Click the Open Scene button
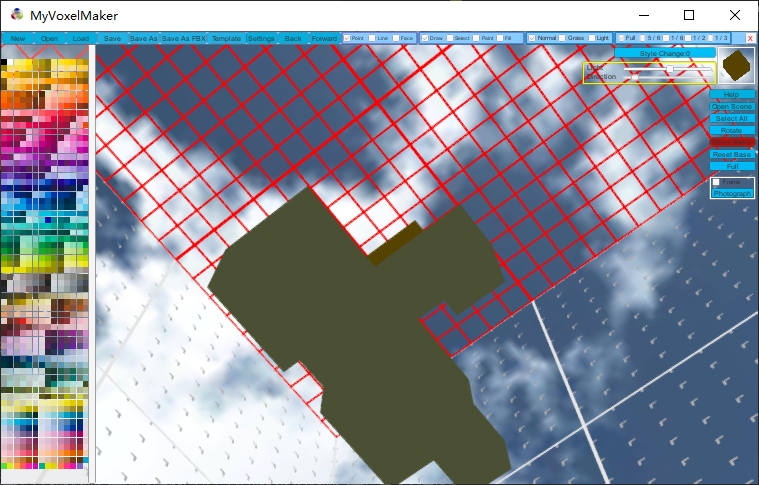Image resolution: width=759 pixels, height=485 pixels. (x=731, y=106)
